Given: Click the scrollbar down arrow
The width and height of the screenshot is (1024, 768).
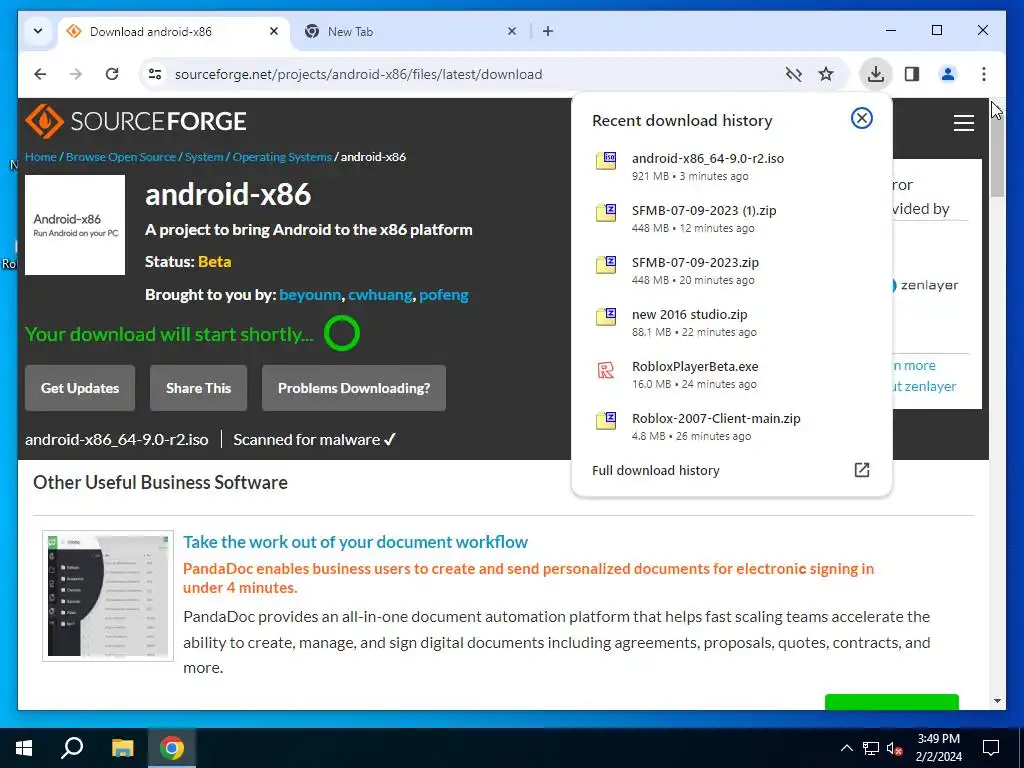Looking at the screenshot, I should pyautogui.click(x=997, y=701).
